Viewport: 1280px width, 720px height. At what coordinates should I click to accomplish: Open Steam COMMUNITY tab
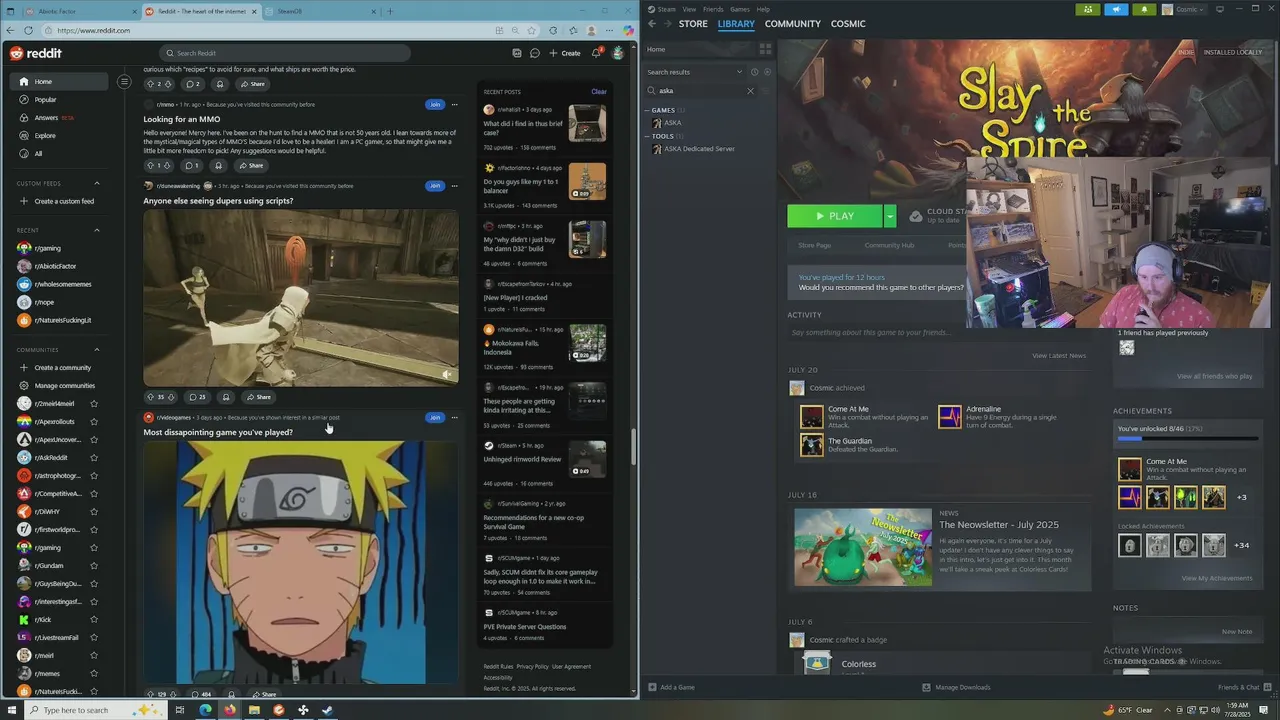(x=792, y=24)
